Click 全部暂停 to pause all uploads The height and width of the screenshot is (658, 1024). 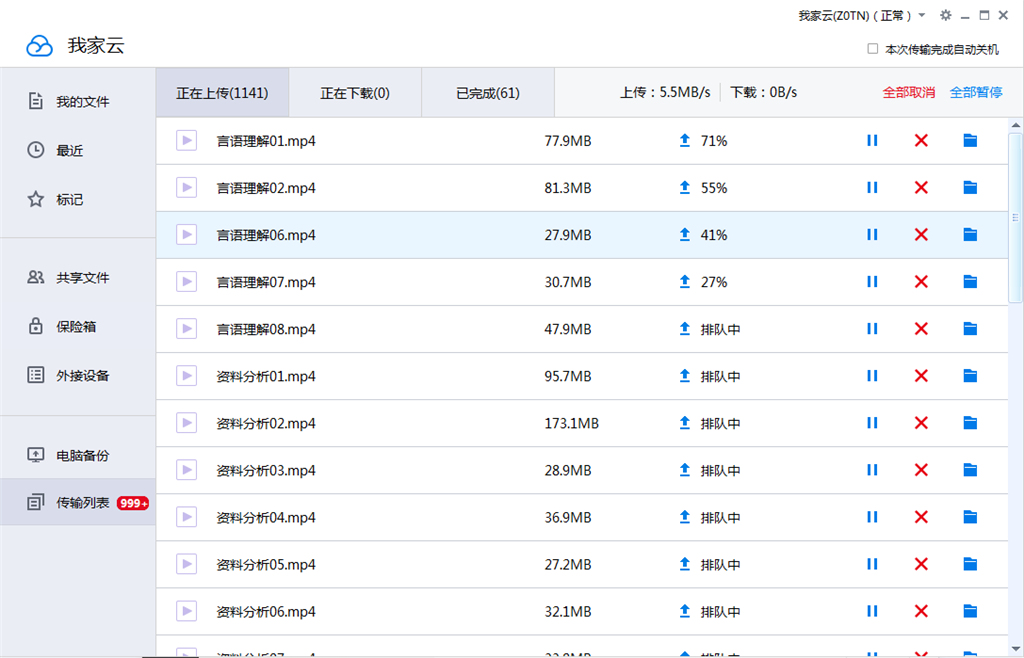(x=976, y=92)
